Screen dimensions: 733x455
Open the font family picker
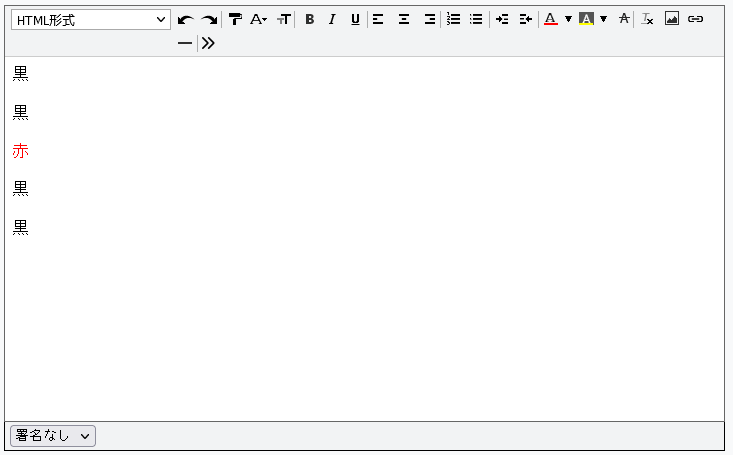click(x=258, y=19)
